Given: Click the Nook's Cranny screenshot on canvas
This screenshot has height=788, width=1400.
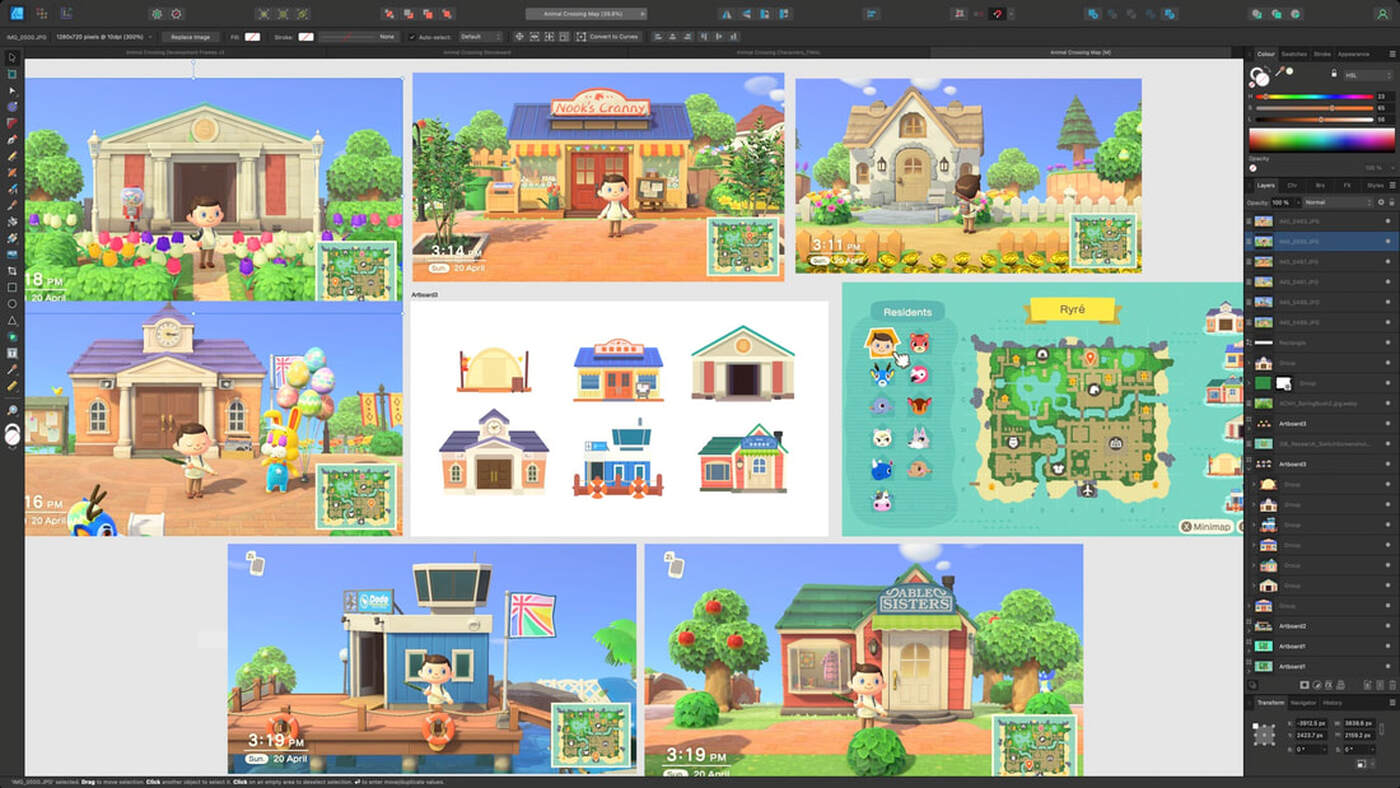Looking at the screenshot, I should 598,177.
